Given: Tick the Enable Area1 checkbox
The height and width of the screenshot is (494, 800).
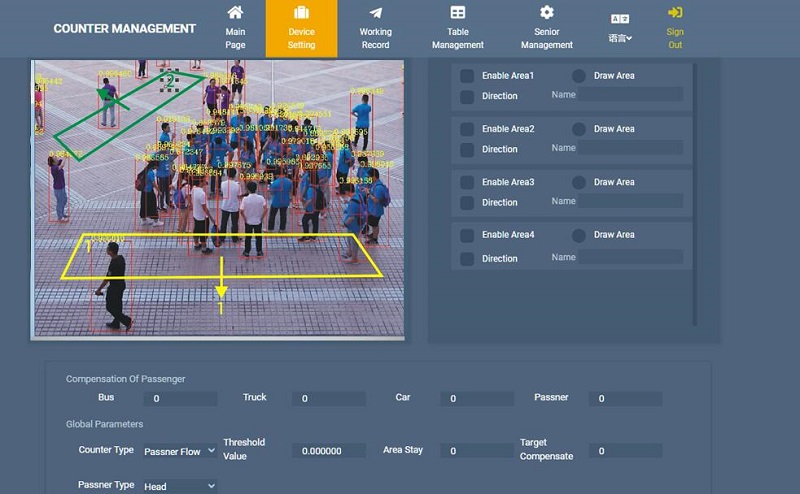Looking at the screenshot, I should (x=467, y=76).
